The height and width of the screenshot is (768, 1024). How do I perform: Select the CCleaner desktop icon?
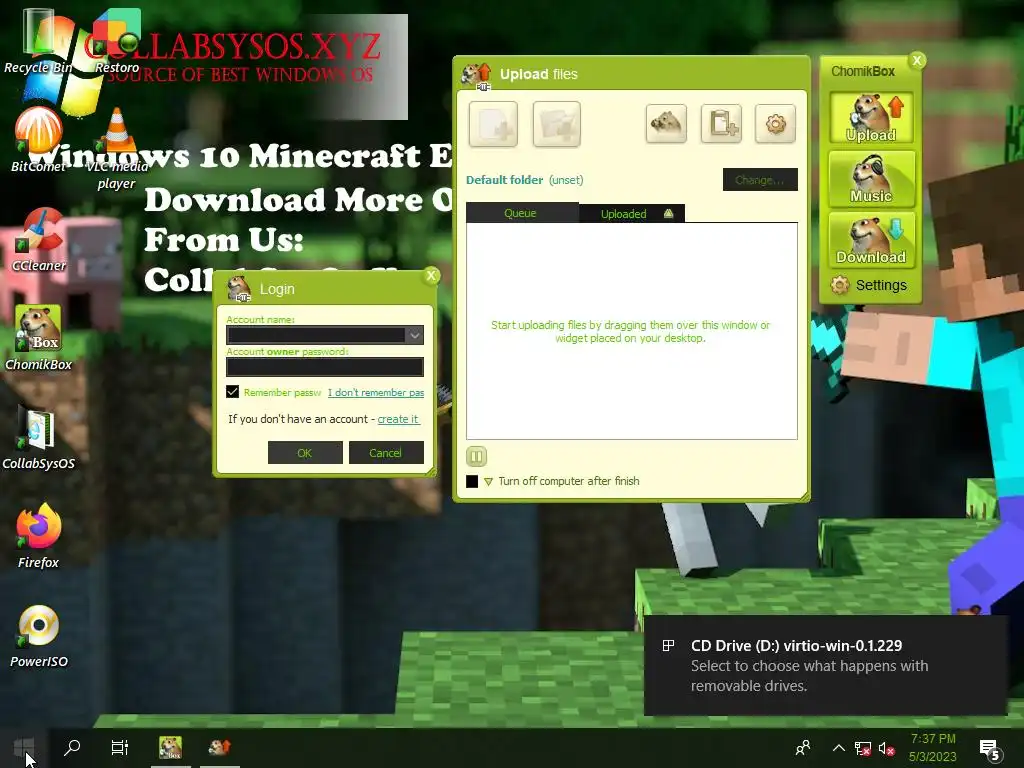click(x=38, y=238)
